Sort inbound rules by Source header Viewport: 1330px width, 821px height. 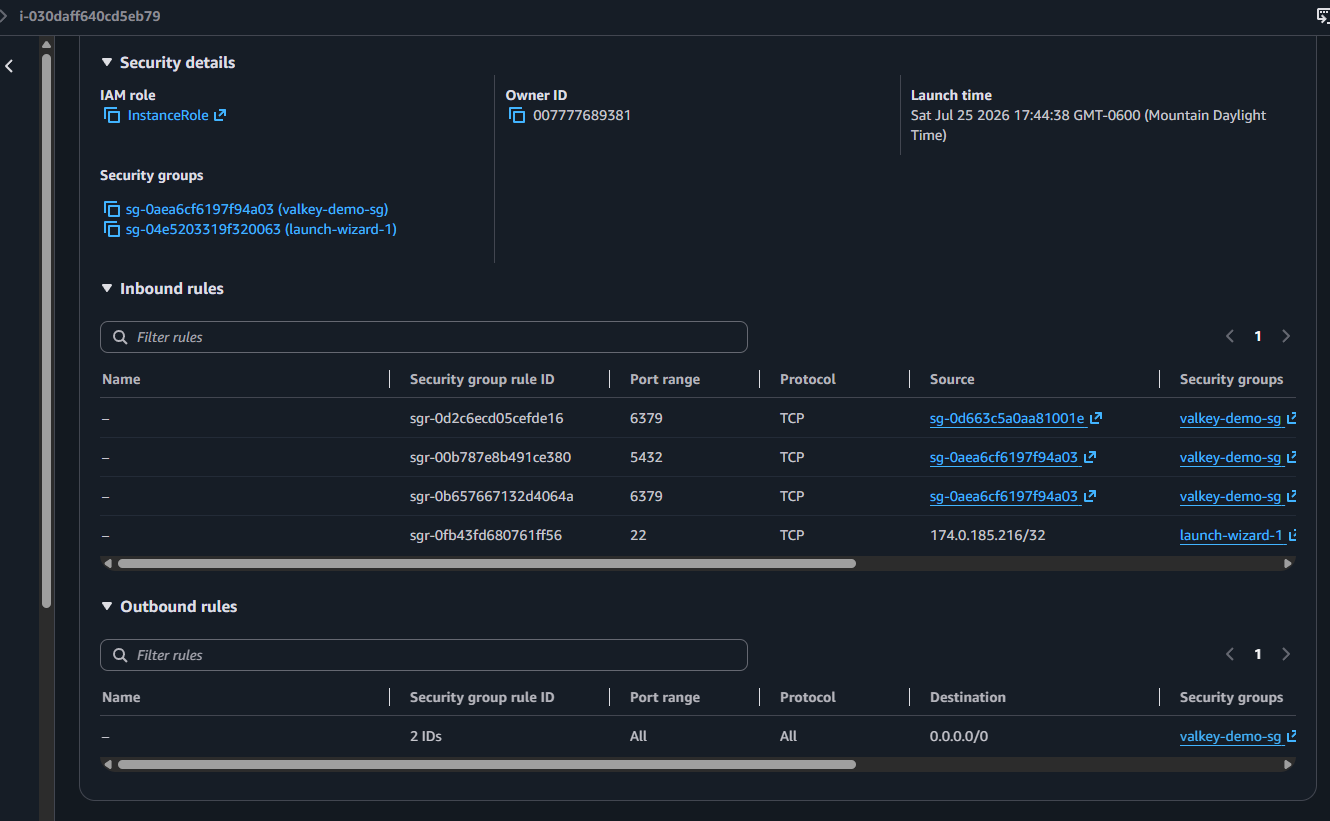coord(952,379)
